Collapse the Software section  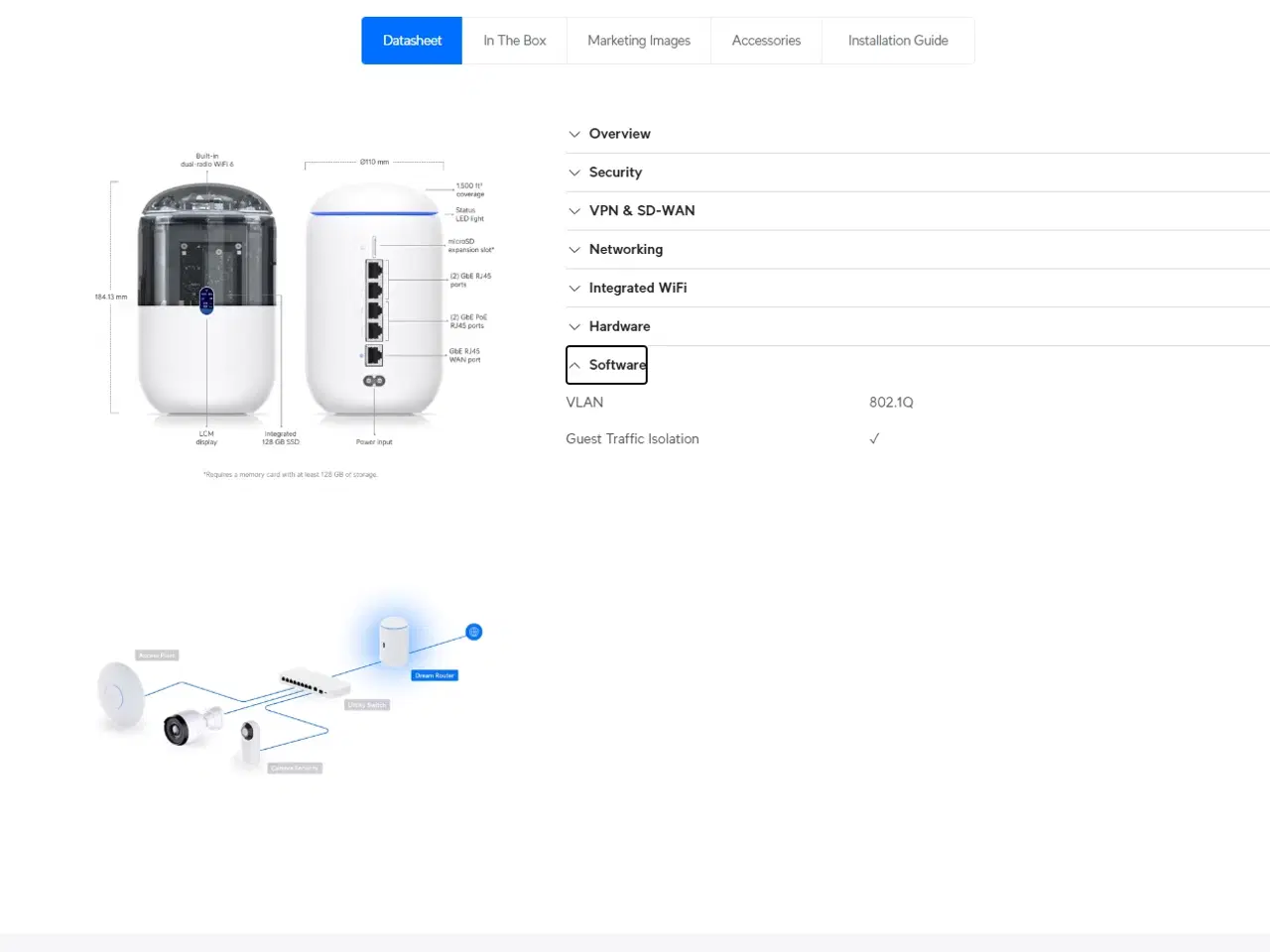pos(606,365)
